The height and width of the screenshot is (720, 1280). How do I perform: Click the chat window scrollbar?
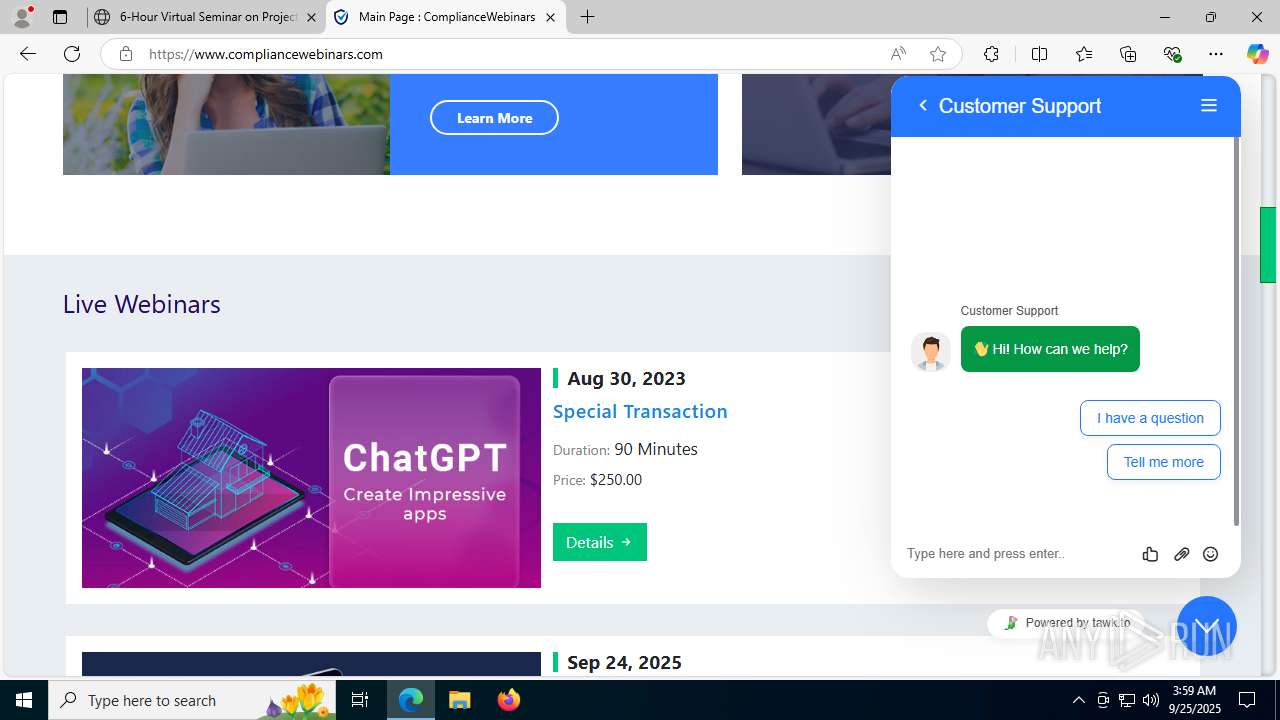point(1236,332)
